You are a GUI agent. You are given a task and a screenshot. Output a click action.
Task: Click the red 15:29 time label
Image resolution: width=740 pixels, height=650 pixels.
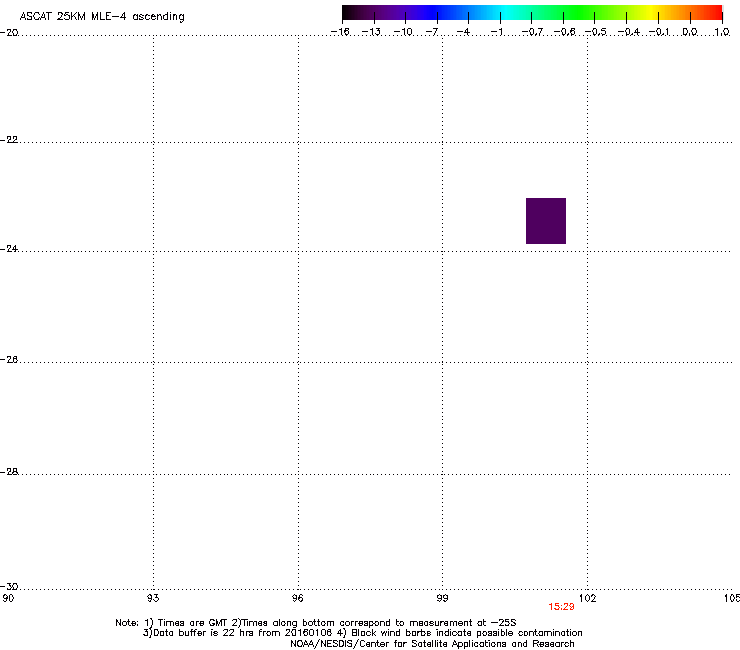point(561,607)
